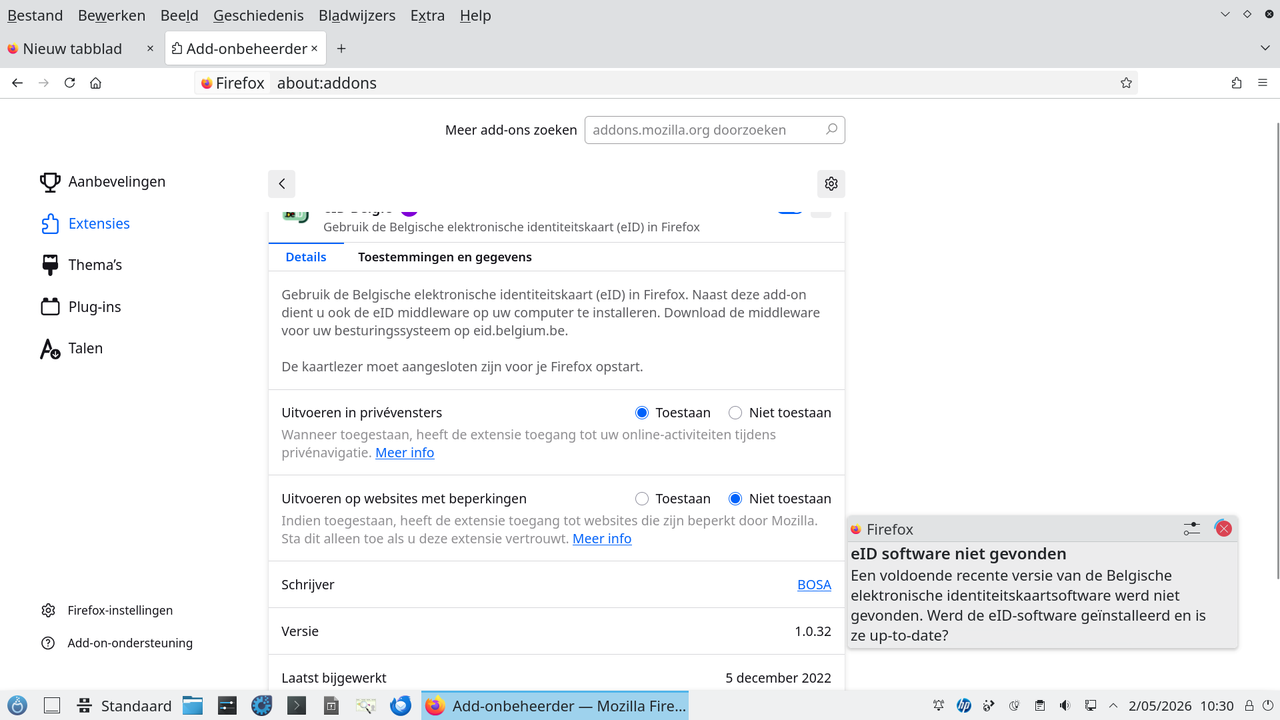The image size is (1280, 720).
Task: Open Firefox-instellingen
Action: pyautogui.click(x=107, y=610)
